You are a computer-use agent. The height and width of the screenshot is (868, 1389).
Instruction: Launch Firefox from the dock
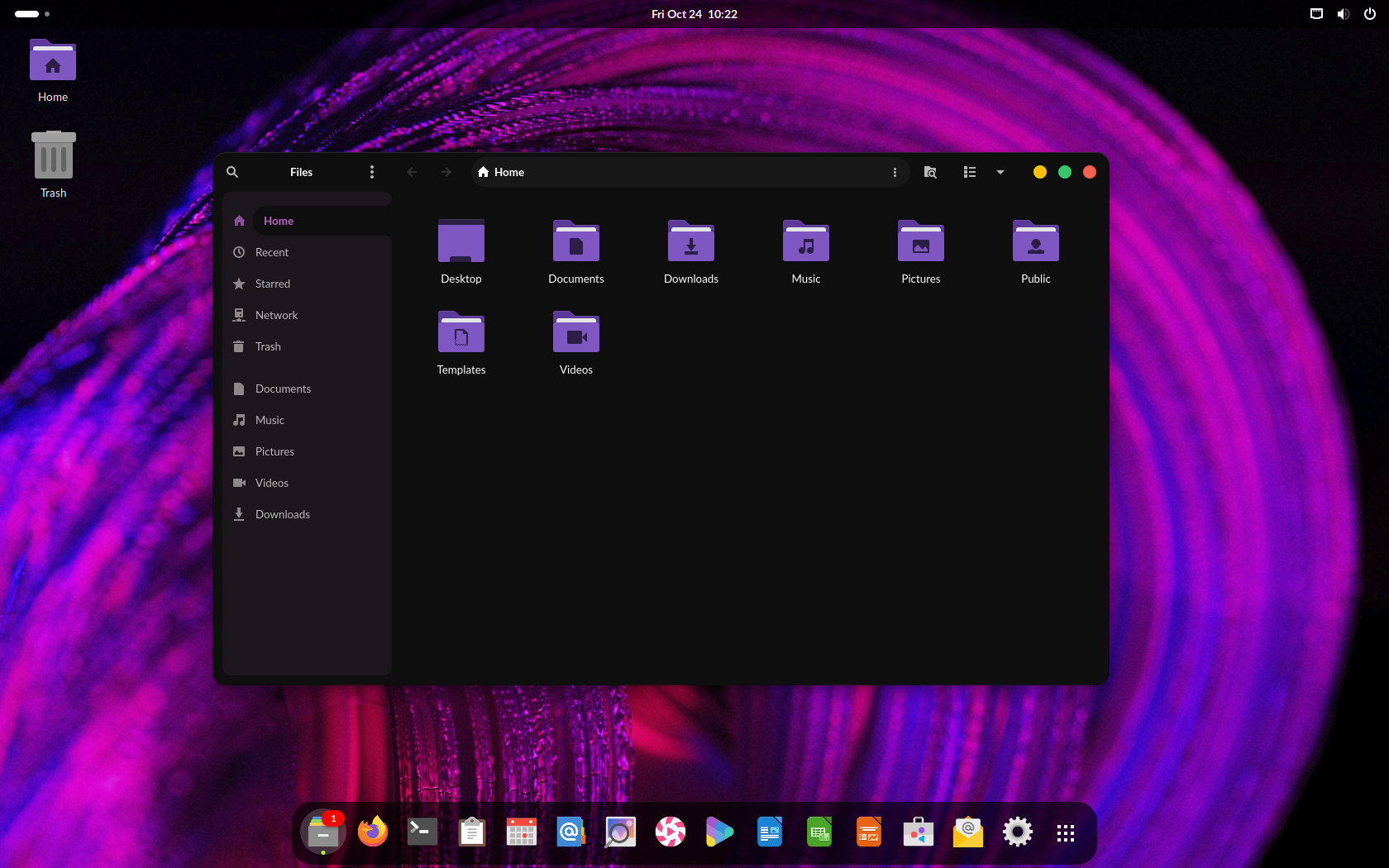click(x=373, y=832)
